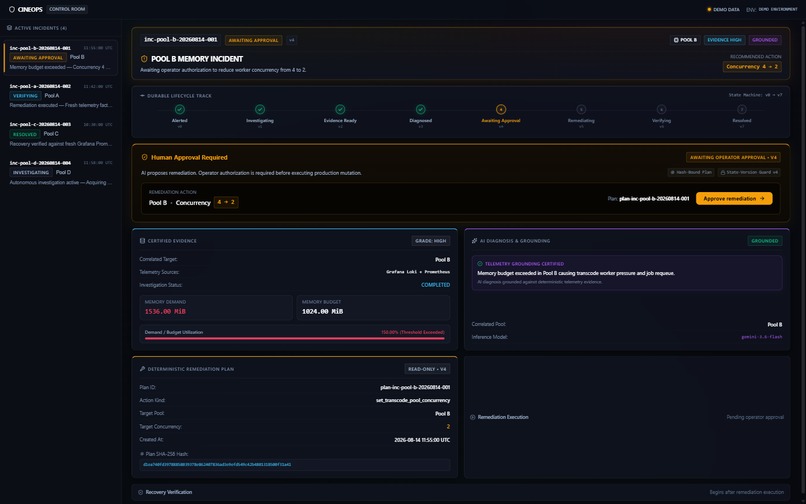This screenshot has width=806, height=504.
Task: Click the purple GROUNDED badge in incident header
Action: 765,40
